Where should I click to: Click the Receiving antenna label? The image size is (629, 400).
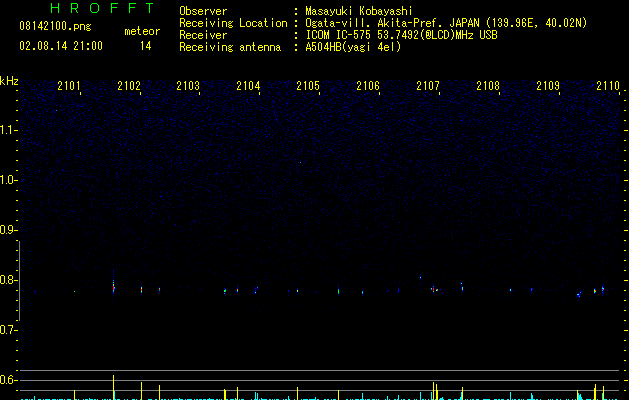(230, 47)
